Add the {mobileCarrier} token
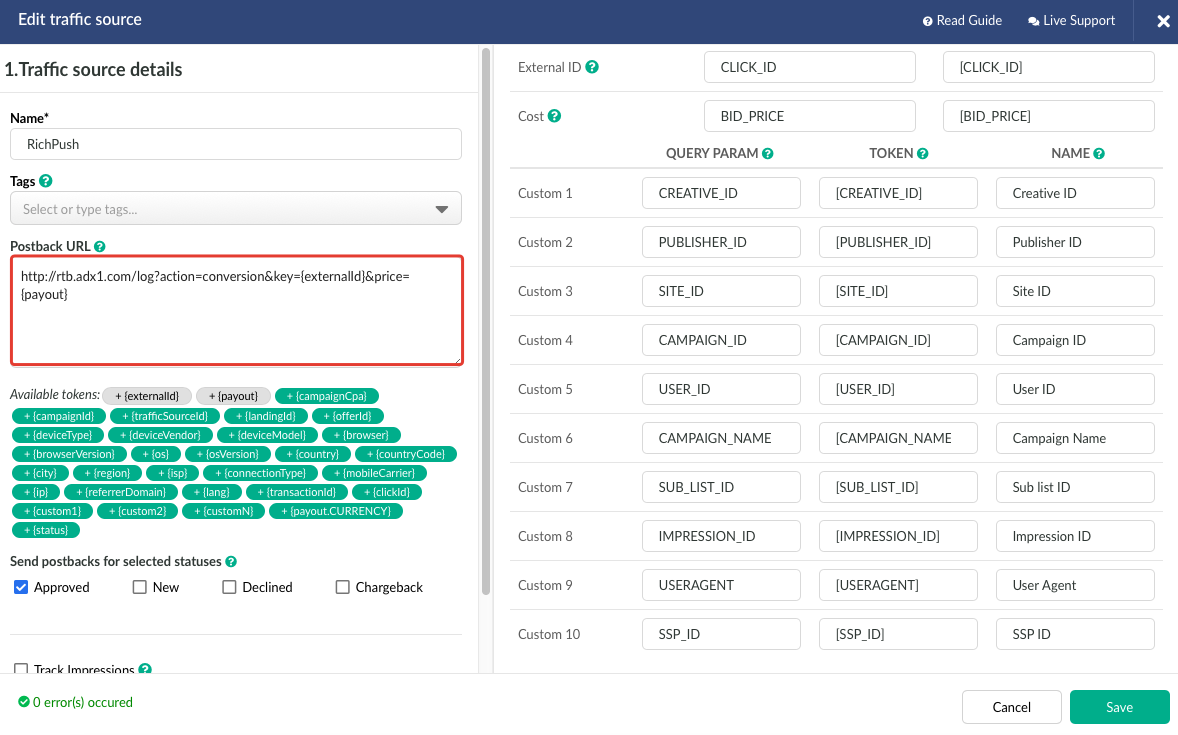The height and width of the screenshot is (735, 1178). (374, 473)
